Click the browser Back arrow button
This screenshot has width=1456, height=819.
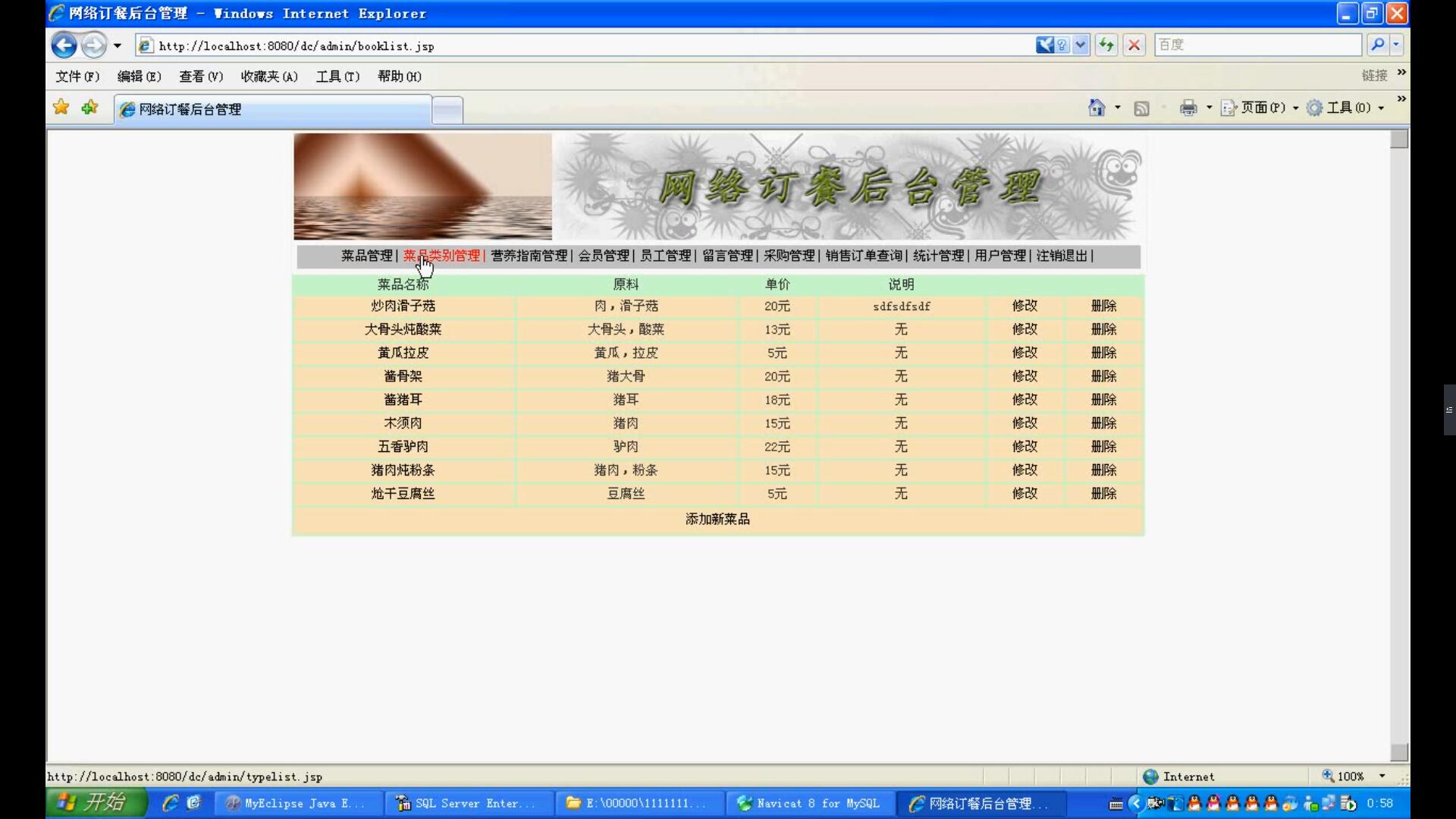tap(64, 45)
